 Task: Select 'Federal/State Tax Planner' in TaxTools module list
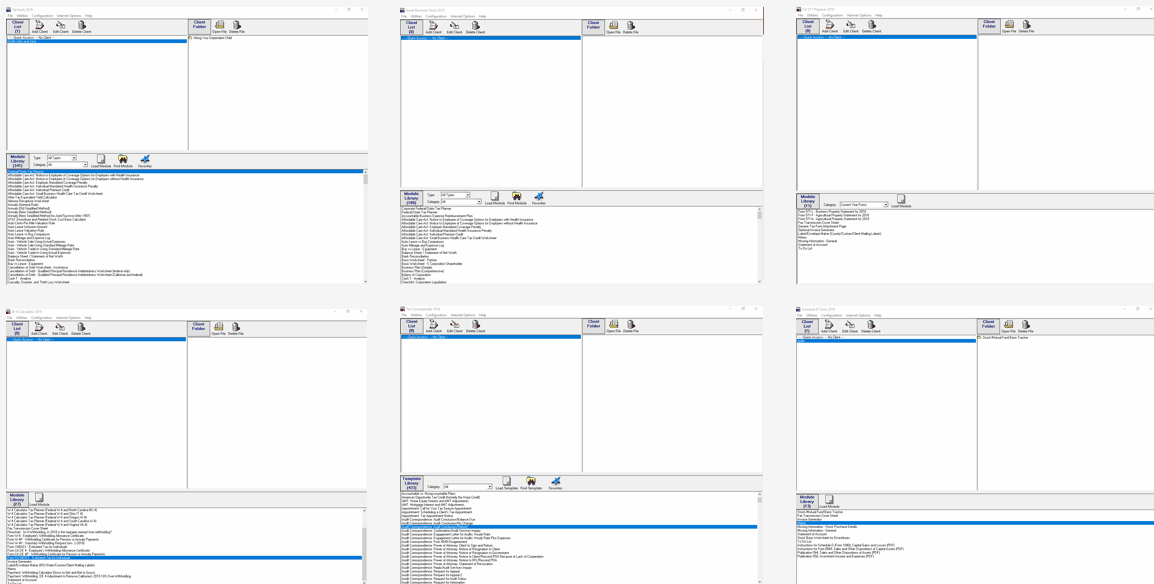click(x=185, y=171)
